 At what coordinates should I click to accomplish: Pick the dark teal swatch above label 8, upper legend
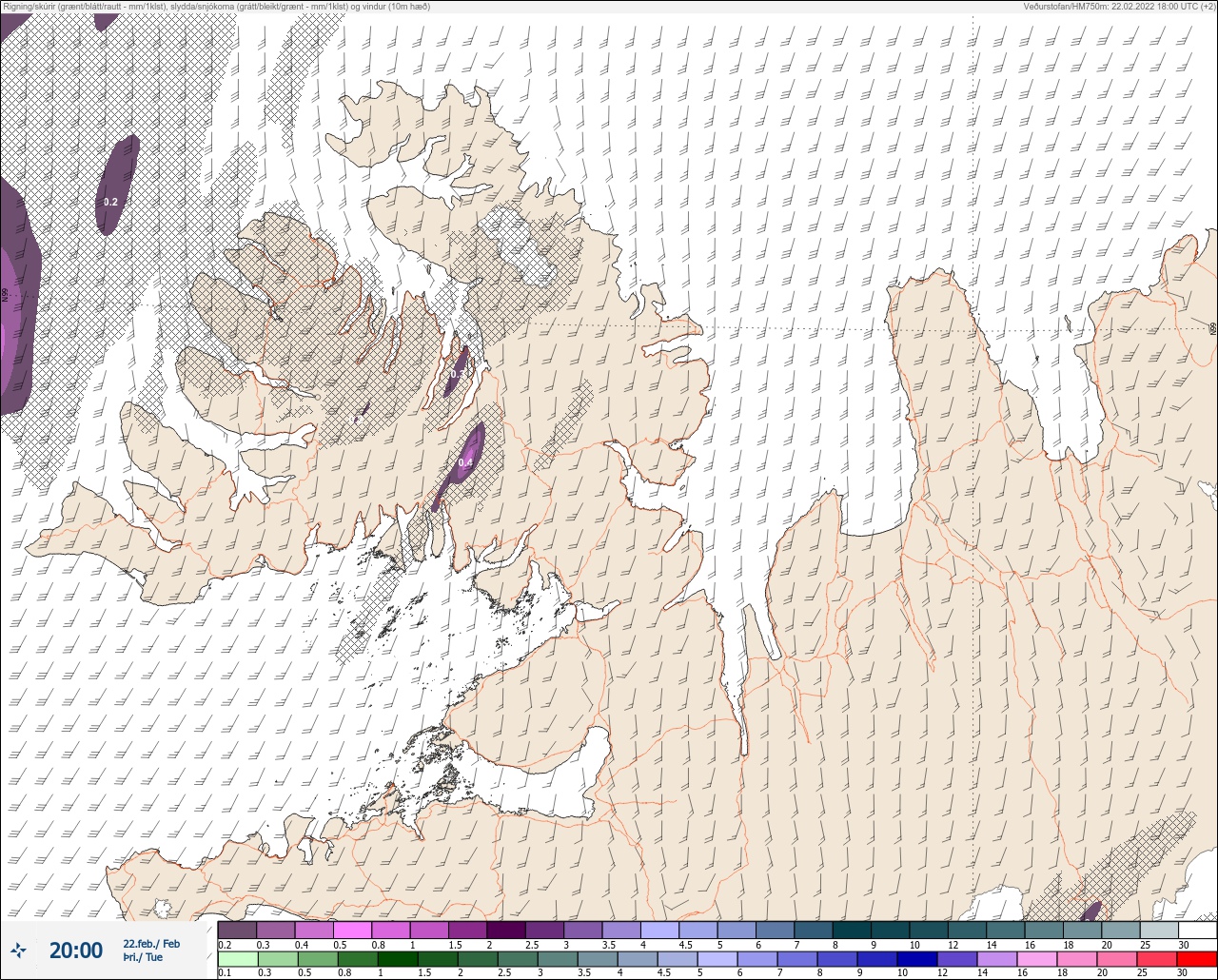(x=852, y=930)
